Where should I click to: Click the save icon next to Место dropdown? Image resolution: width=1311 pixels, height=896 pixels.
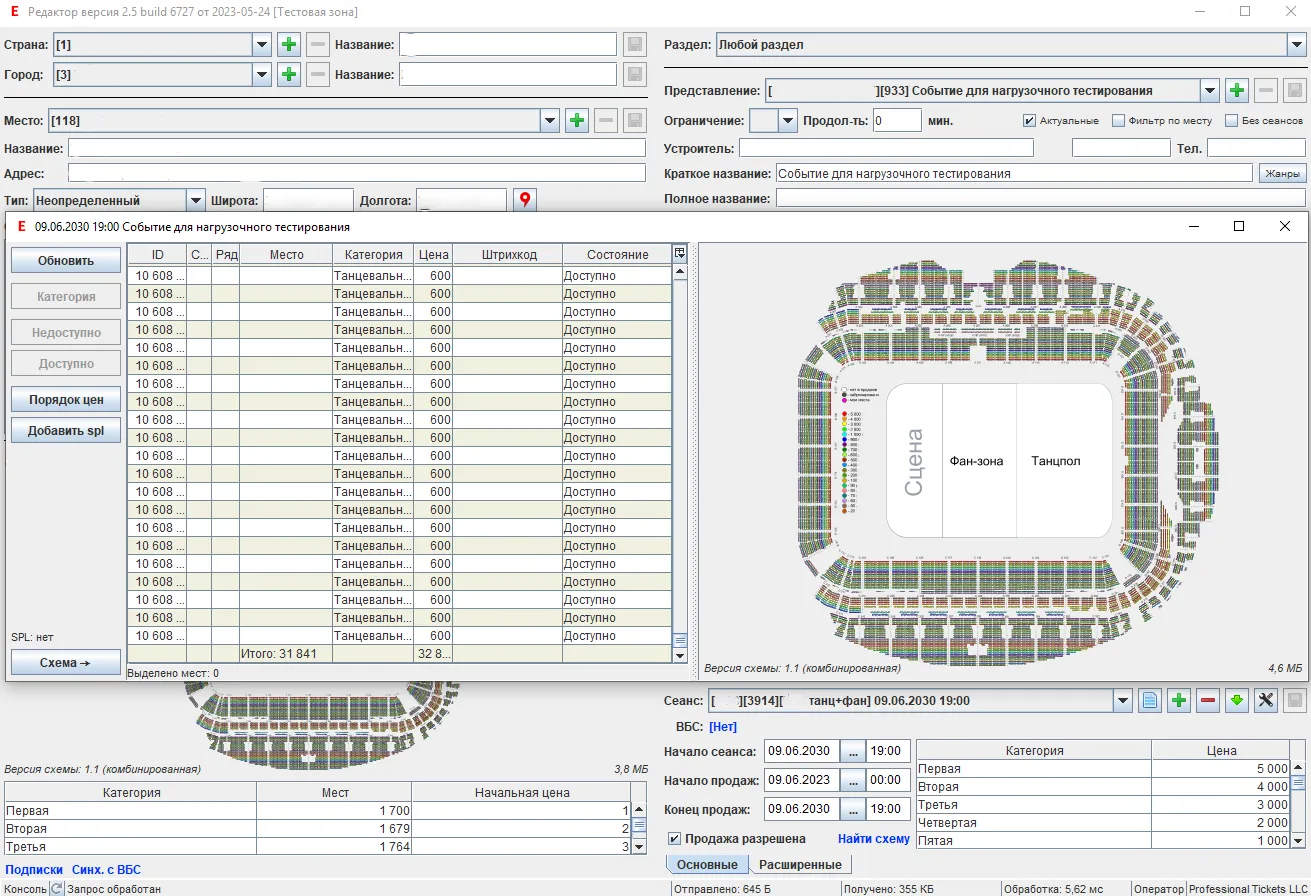point(634,120)
